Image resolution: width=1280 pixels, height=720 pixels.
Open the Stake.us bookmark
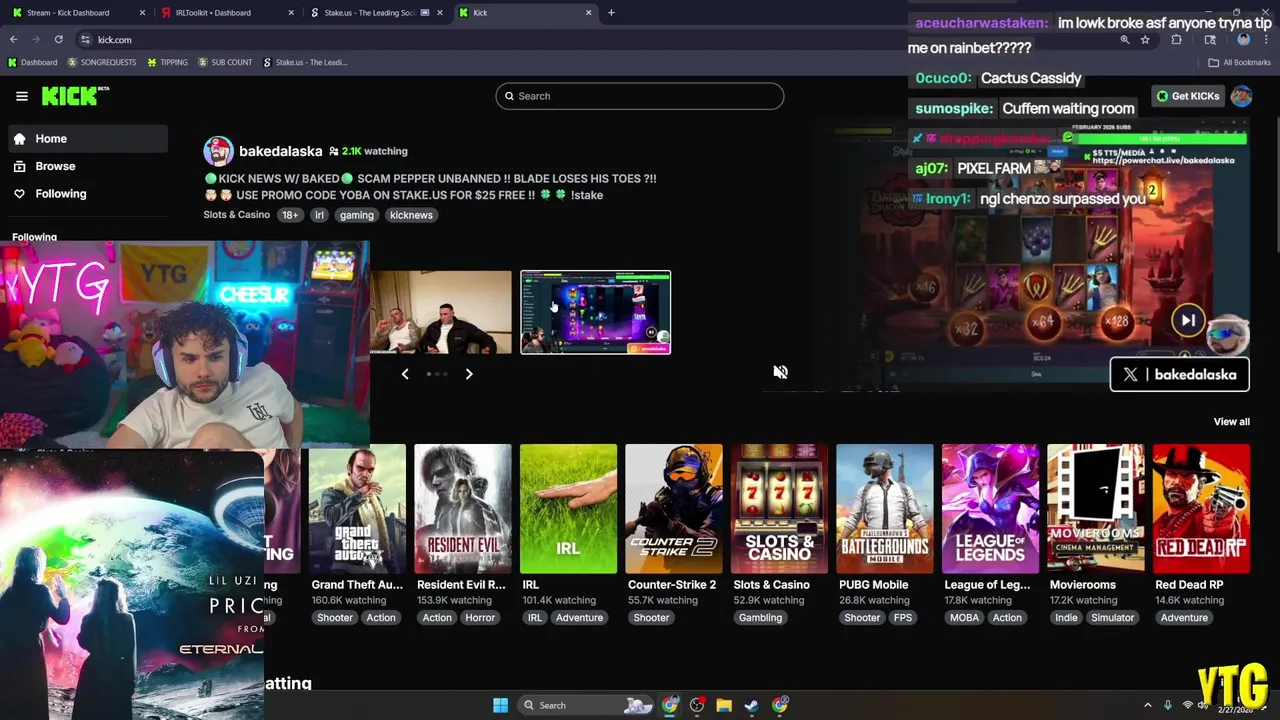pyautogui.click(x=305, y=62)
